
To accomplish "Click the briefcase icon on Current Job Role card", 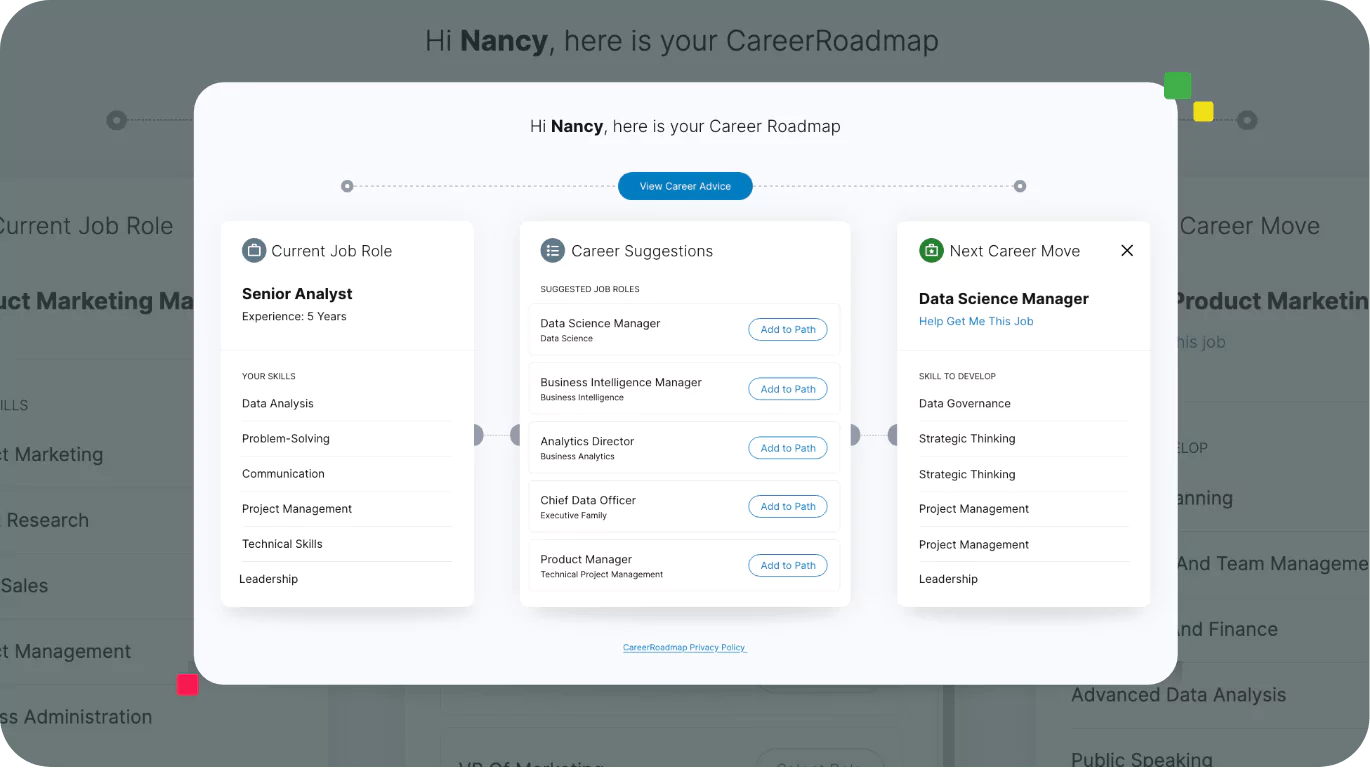I will click(x=254, y=250).
